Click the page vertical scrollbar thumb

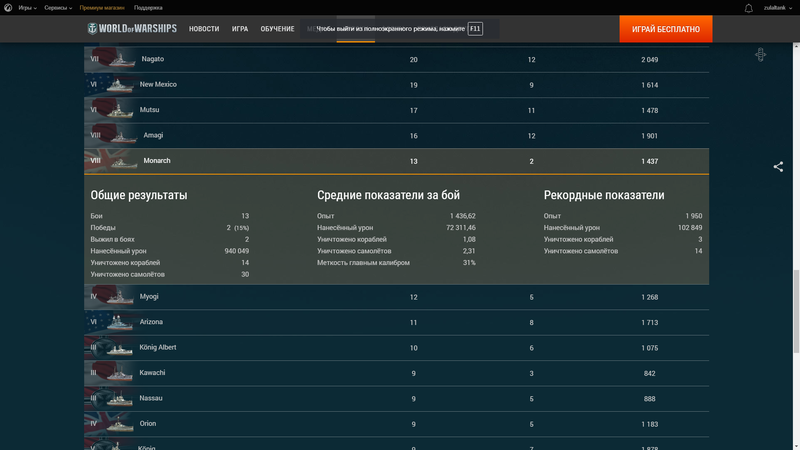(x=796, y=311)
